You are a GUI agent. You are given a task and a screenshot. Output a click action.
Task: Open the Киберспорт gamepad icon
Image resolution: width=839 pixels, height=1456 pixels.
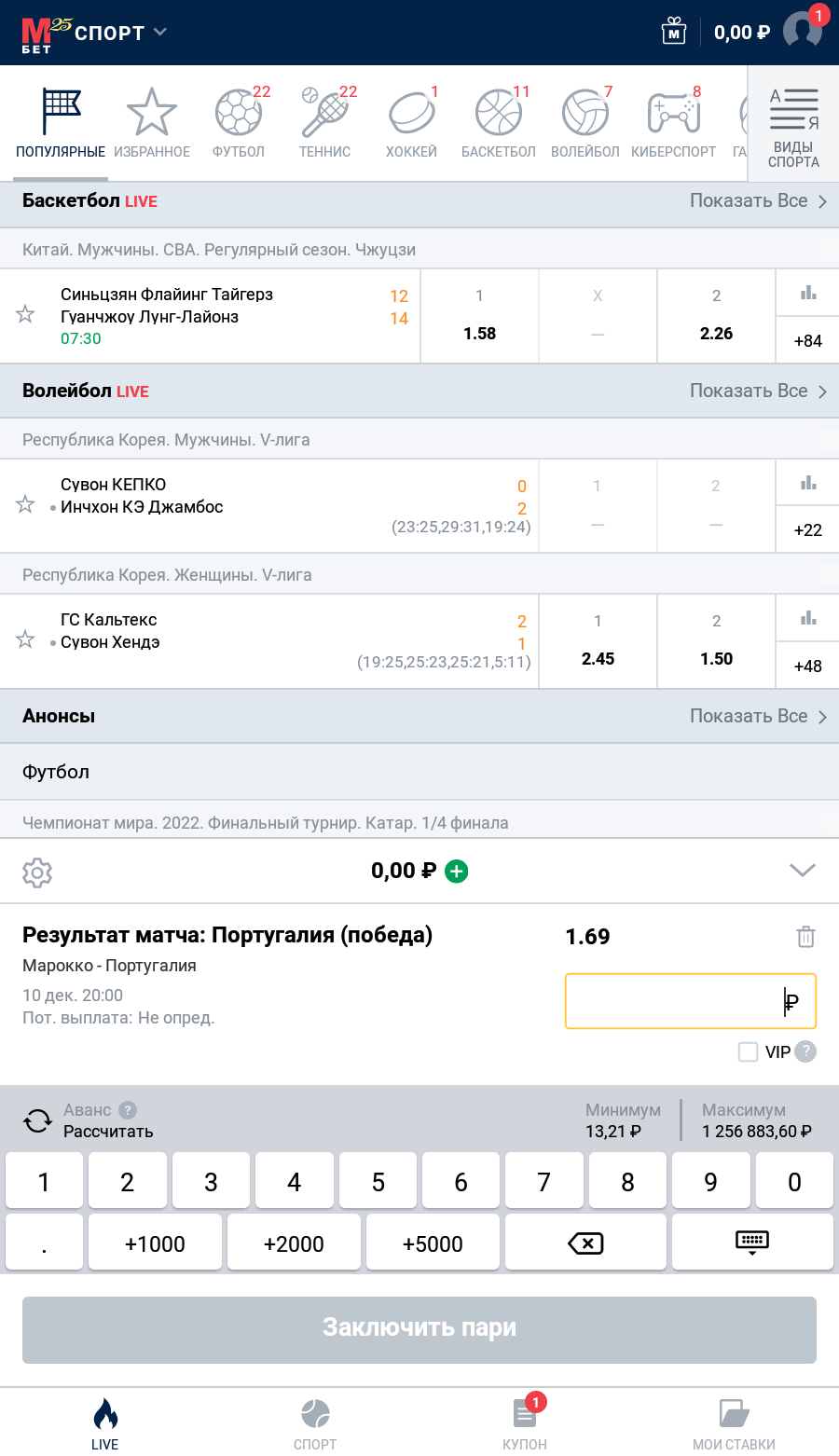pos(673,112)
